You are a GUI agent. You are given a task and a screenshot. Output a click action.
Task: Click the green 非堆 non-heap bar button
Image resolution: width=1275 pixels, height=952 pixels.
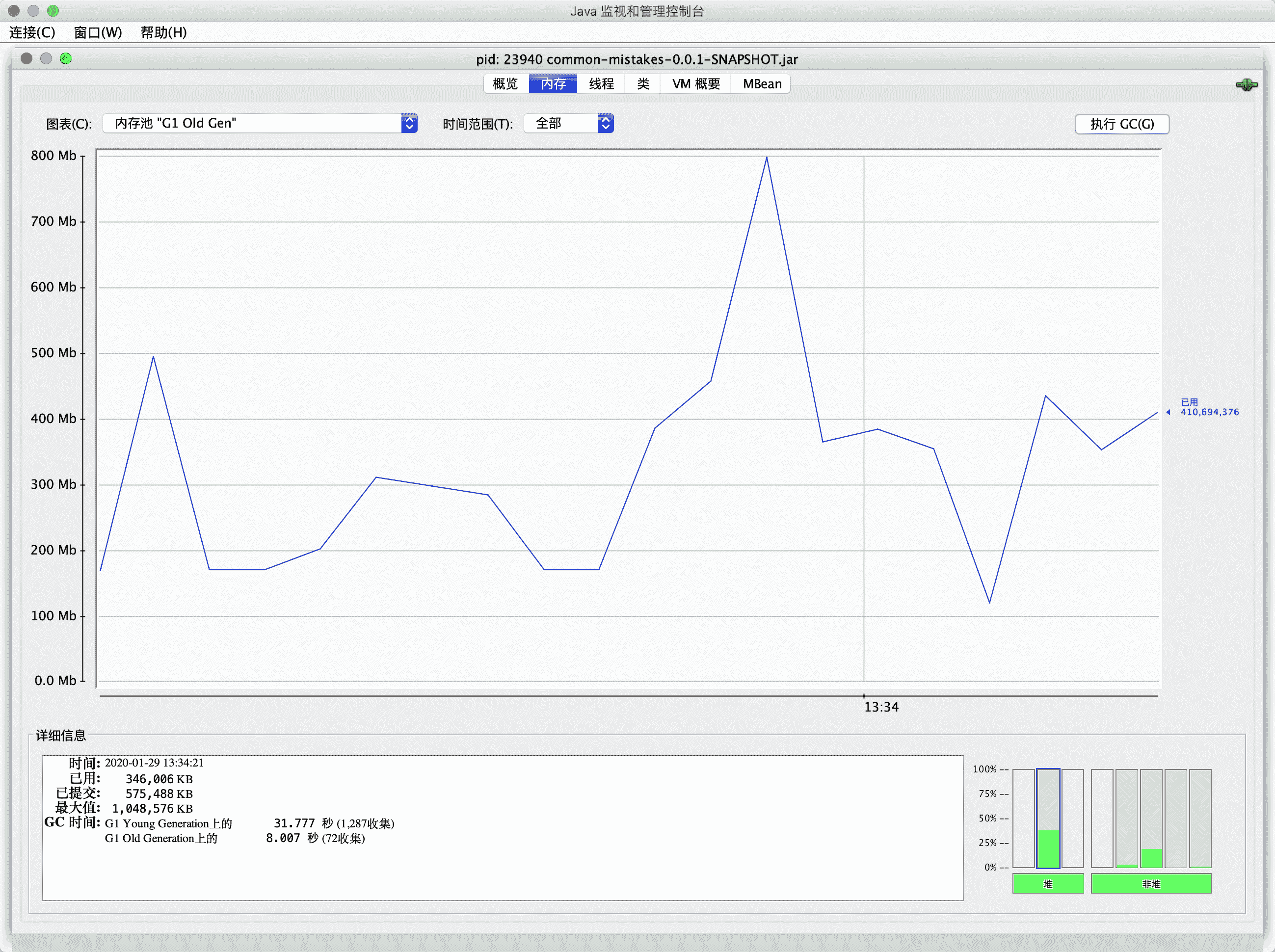1150,883
